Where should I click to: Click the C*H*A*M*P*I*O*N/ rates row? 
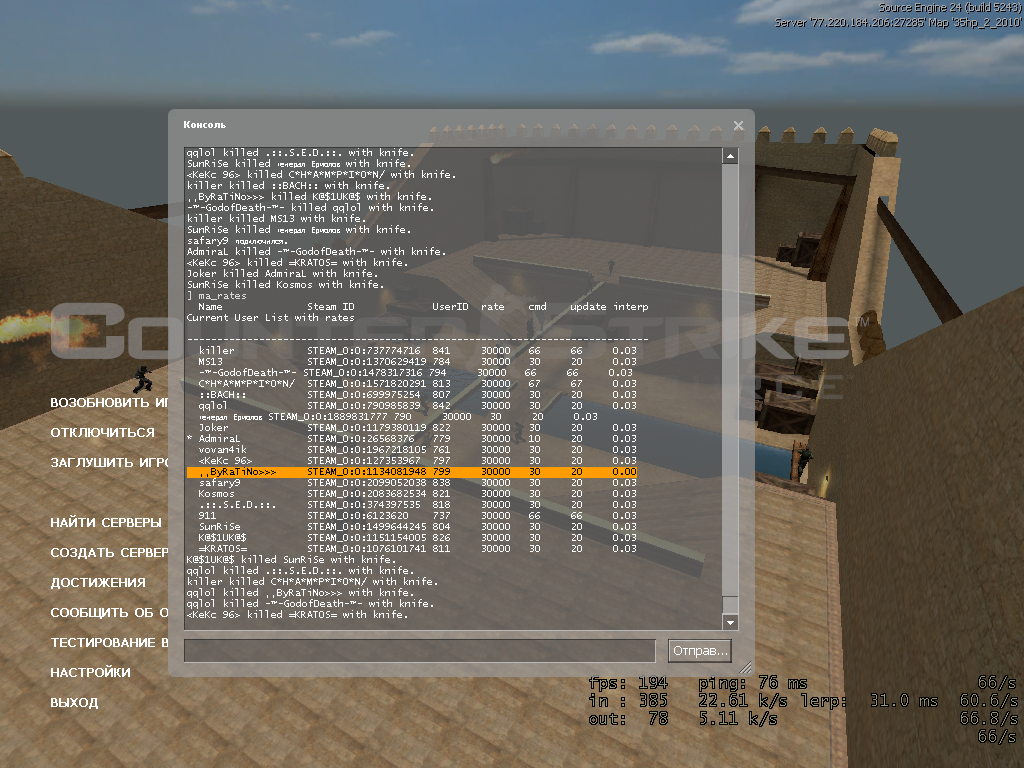point(417,384)
